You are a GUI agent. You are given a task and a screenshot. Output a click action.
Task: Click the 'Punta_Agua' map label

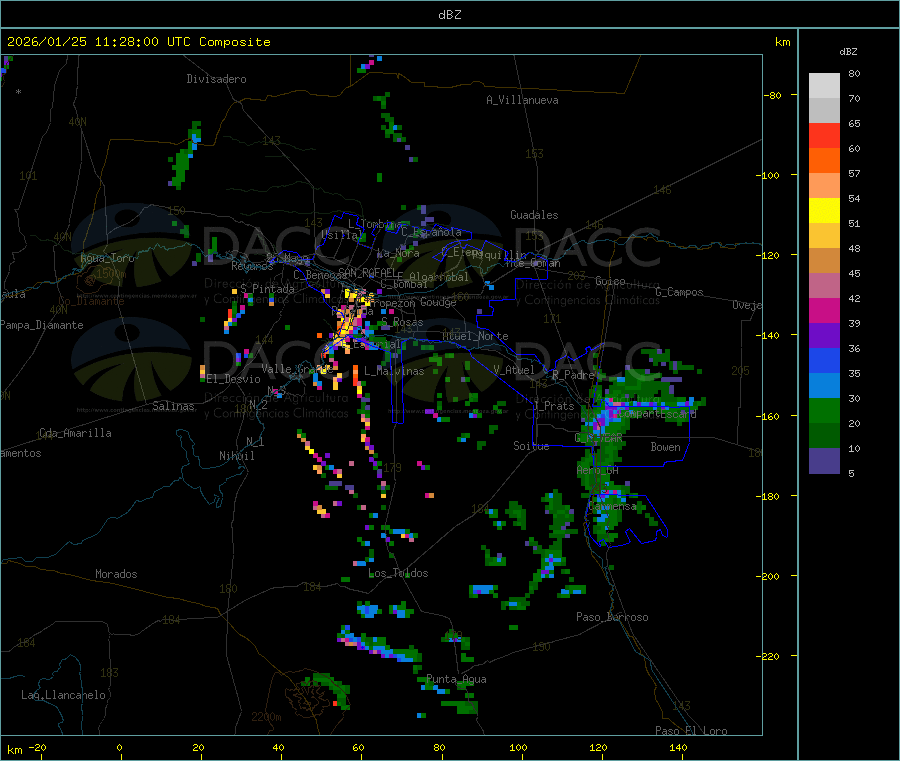pyautogui.click(x=456, y=679)
